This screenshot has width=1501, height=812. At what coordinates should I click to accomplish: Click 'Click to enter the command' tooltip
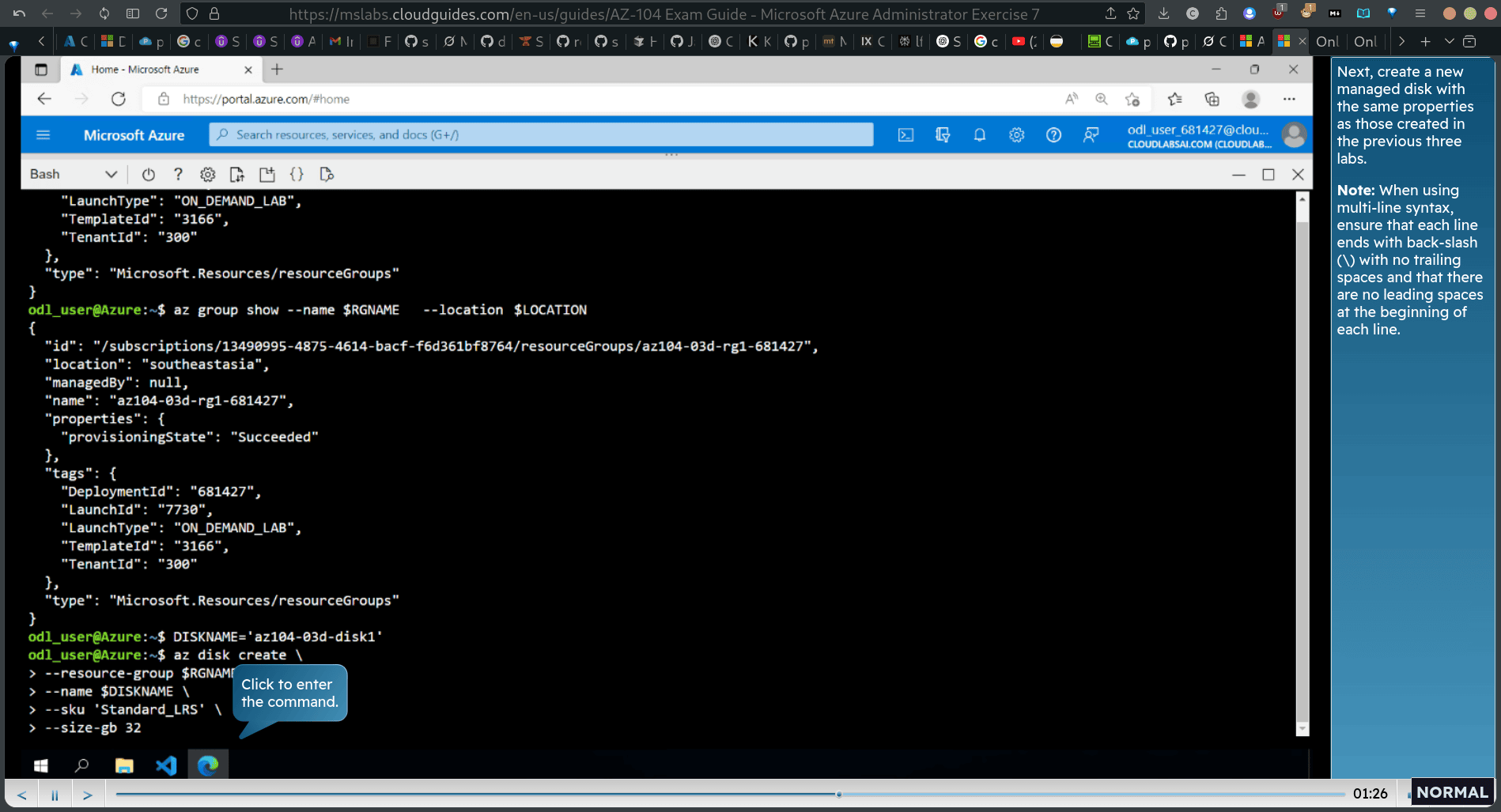(289, 693)
